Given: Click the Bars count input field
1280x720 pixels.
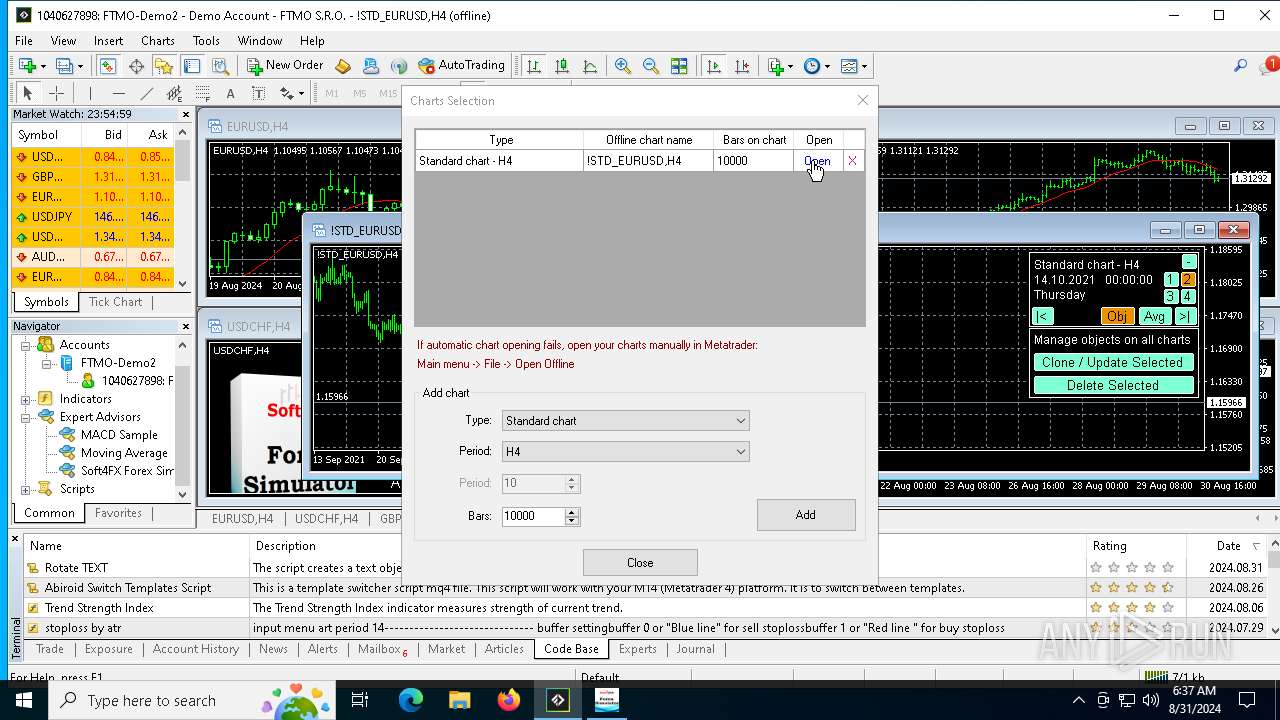Looking at the screenshot, I should (533, 516).
